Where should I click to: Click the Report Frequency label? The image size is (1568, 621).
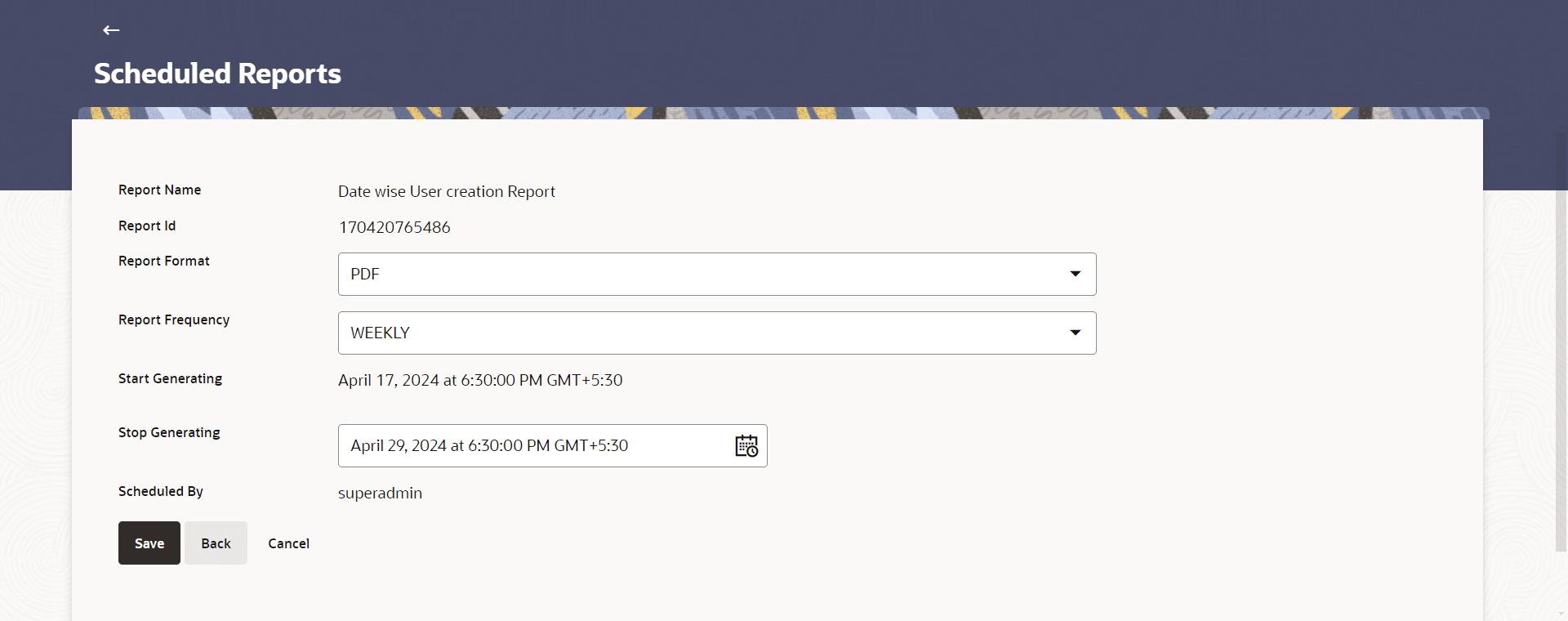[x=174, y=319]
